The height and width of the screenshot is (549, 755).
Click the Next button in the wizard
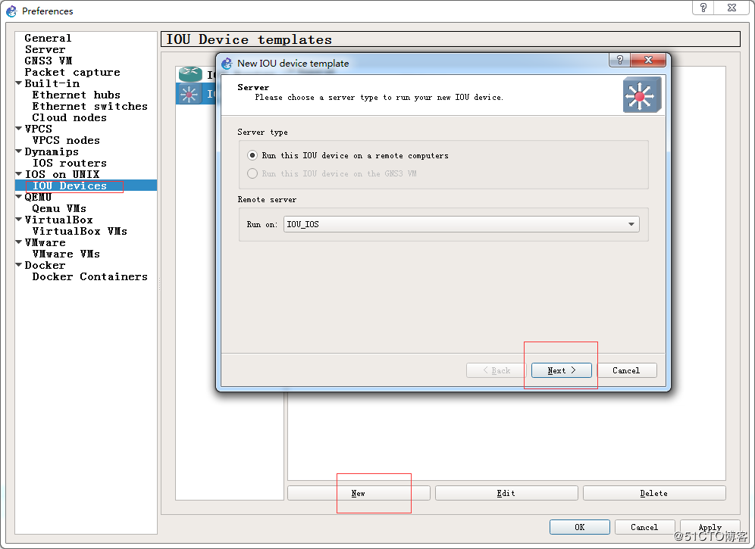tap(561, 370)
